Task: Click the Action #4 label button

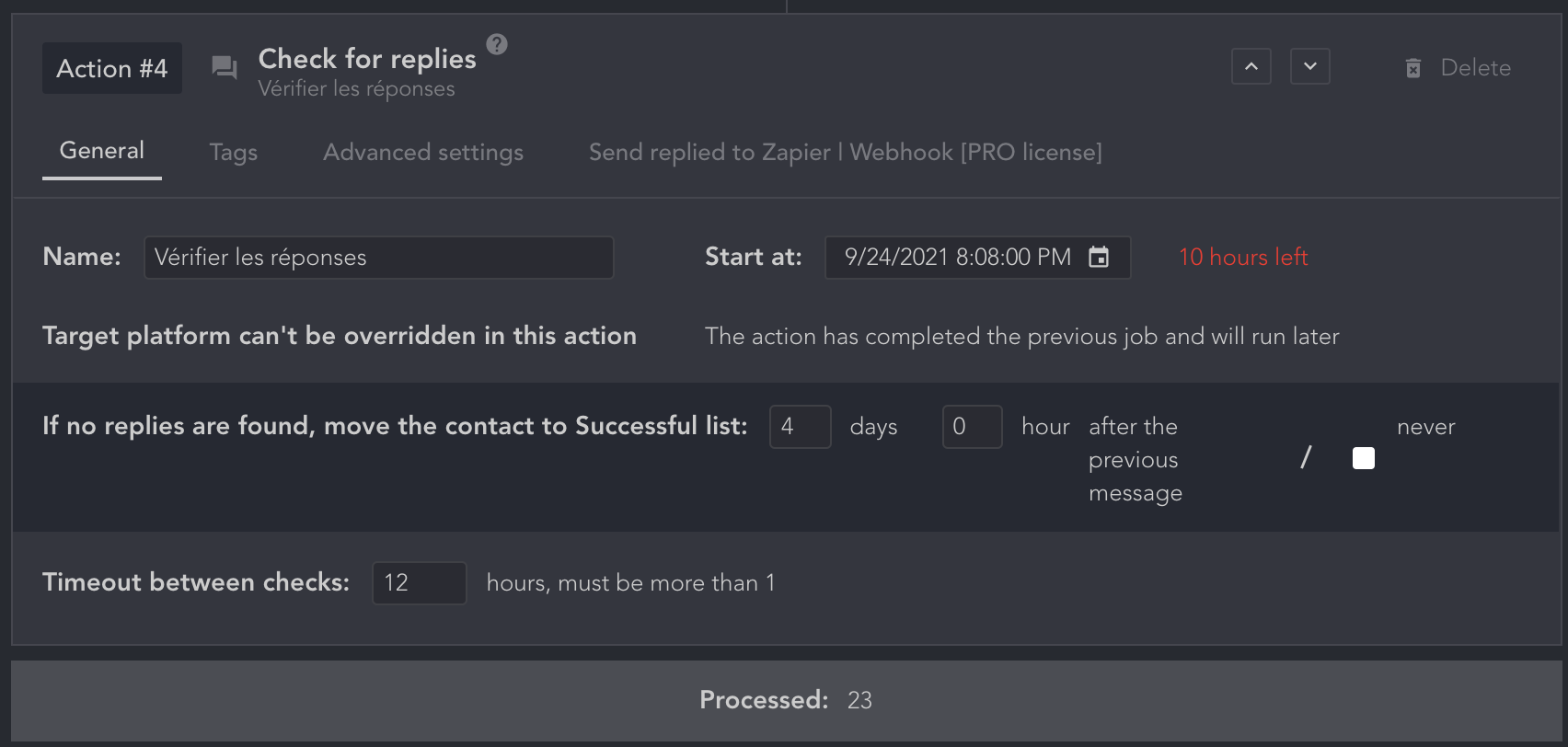Action: click(112, 68)
